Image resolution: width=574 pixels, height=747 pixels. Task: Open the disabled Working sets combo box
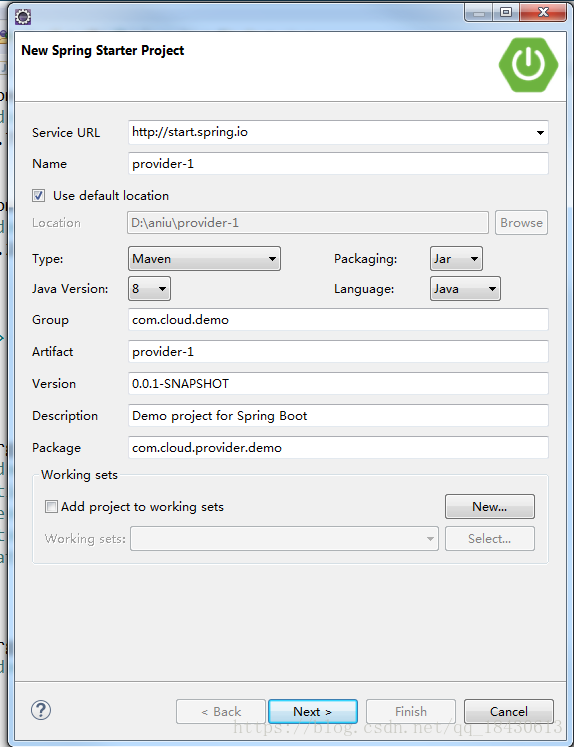click(284, 539)
